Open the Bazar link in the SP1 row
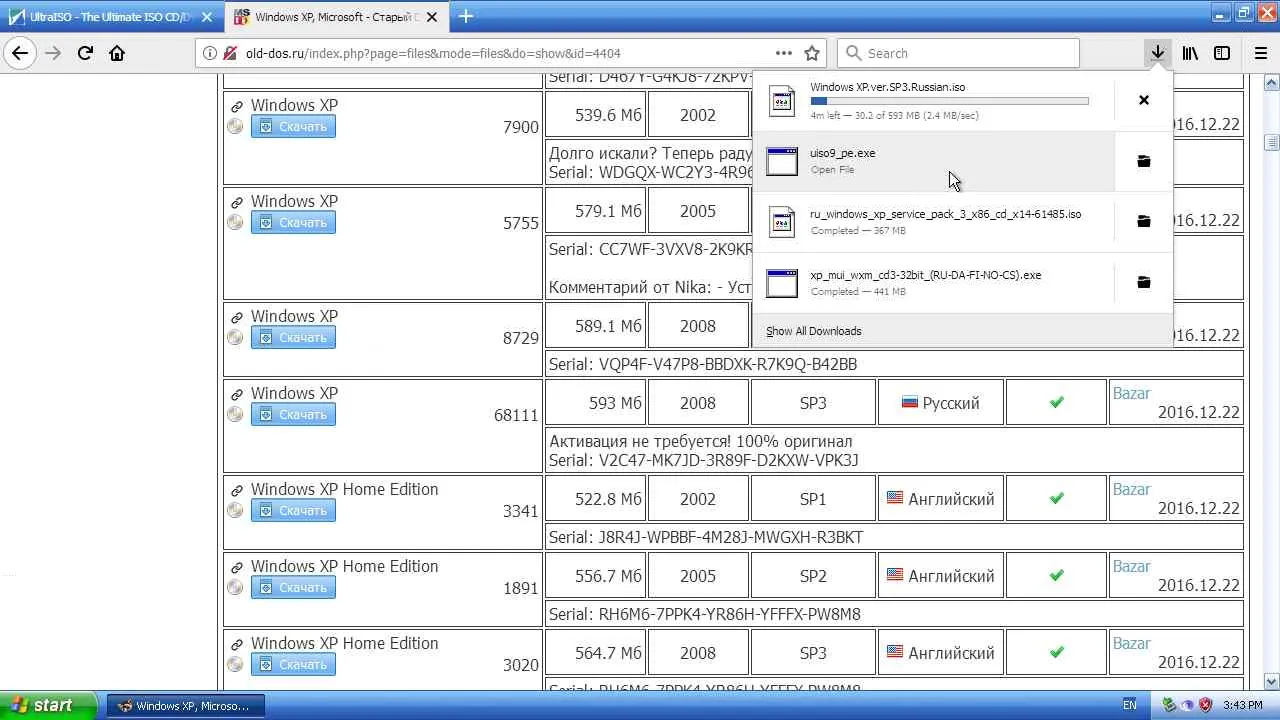The height and width of the screenshot is (720, 1280). (1131, 490)
